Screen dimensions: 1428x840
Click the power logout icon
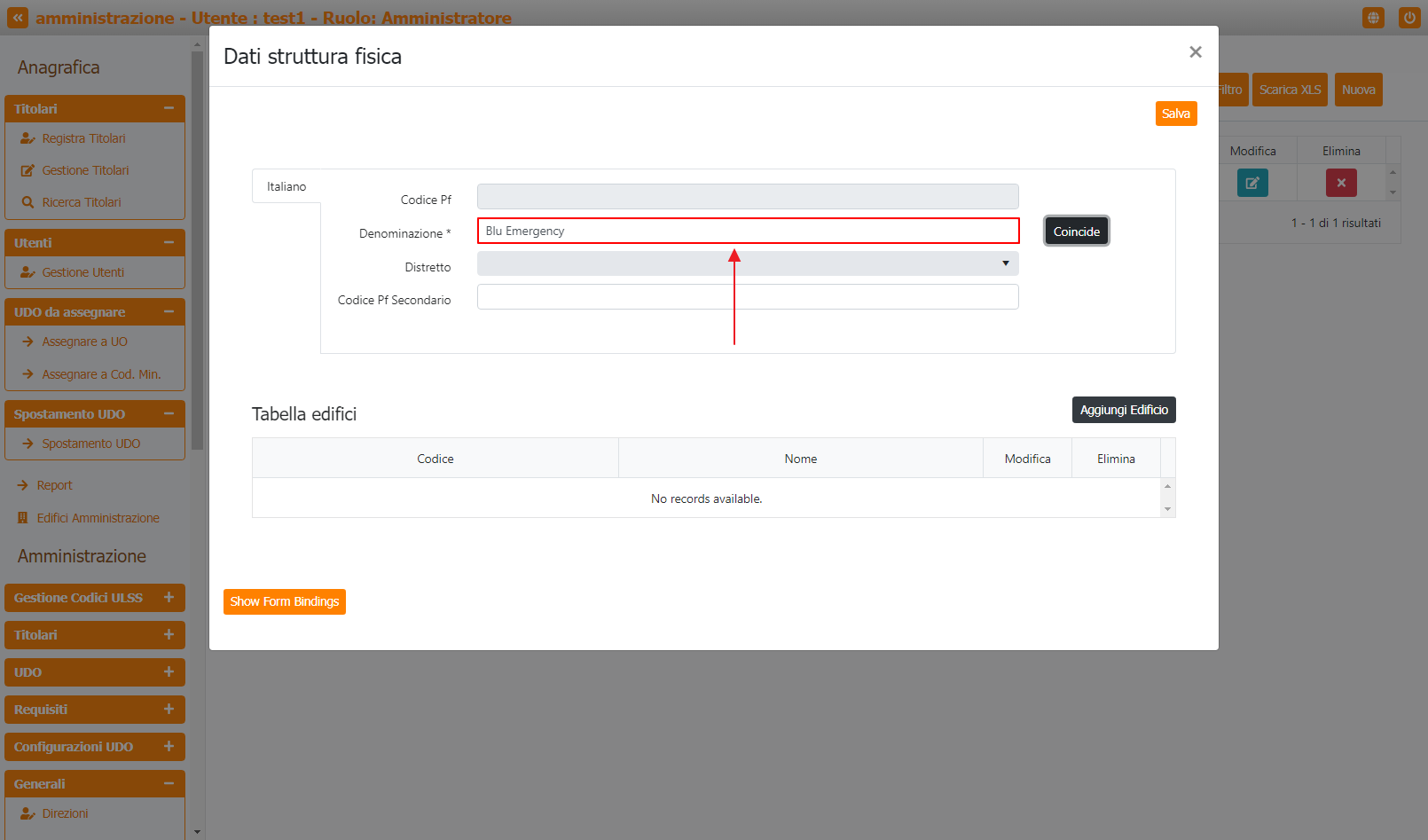pos(1409,18)
